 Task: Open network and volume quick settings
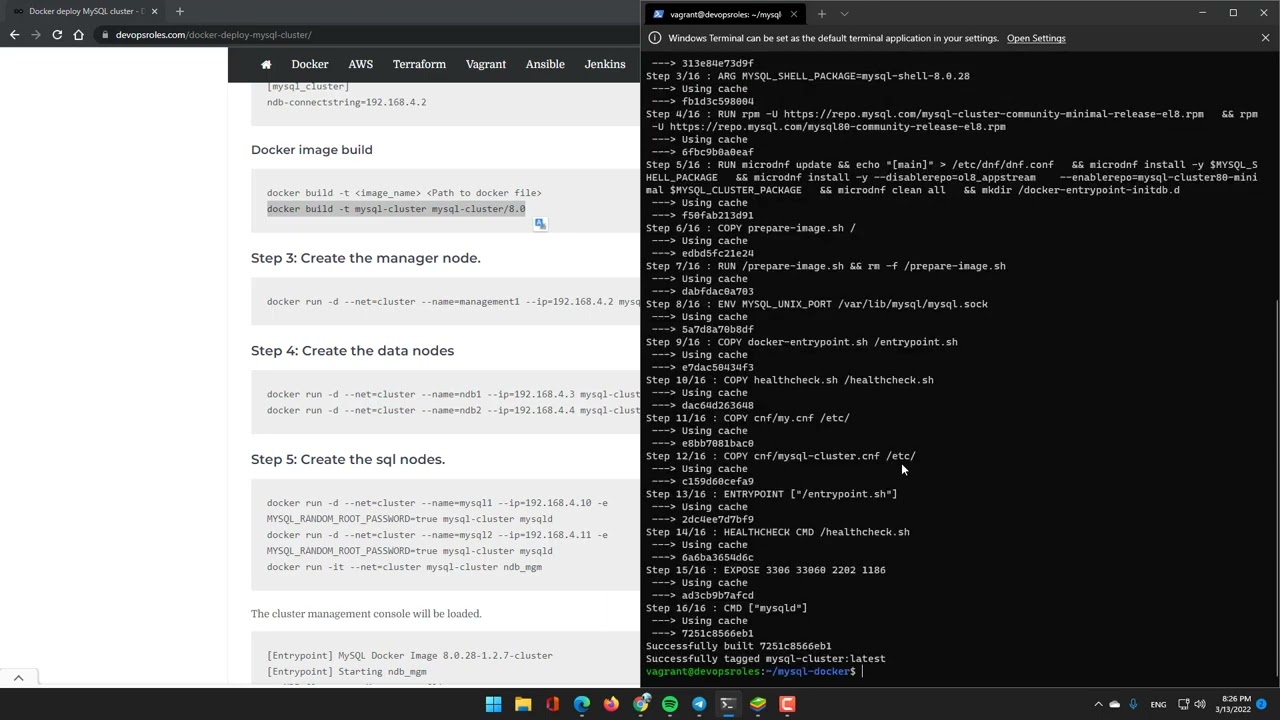pos(1191,704)
